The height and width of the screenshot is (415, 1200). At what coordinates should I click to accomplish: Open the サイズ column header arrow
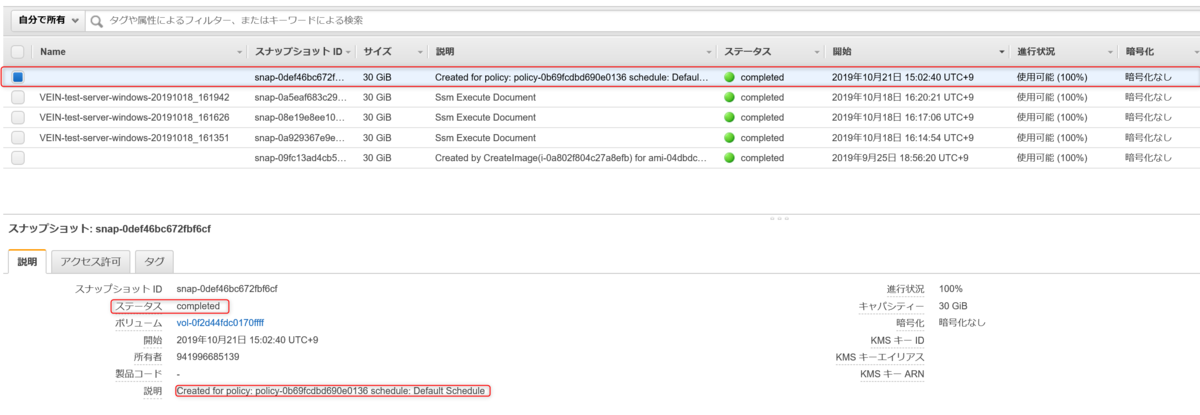click(419, 52)
